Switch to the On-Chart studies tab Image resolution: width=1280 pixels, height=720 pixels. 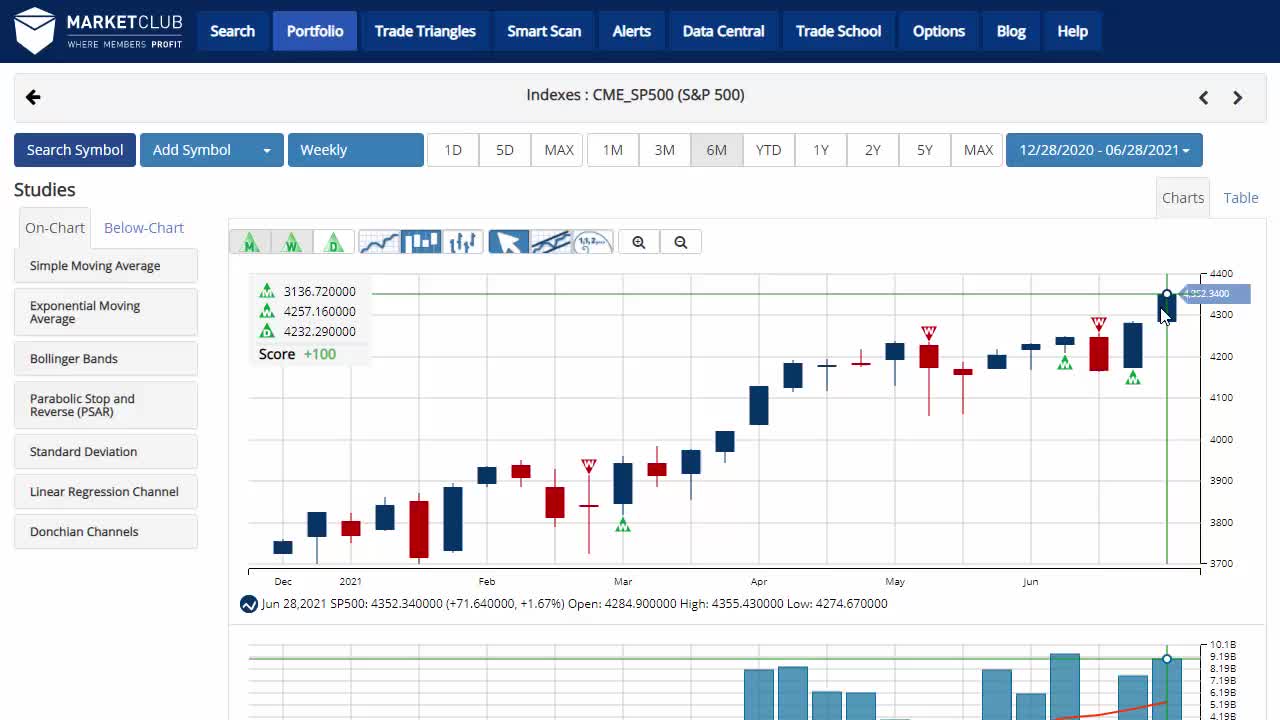click(55, 228)
